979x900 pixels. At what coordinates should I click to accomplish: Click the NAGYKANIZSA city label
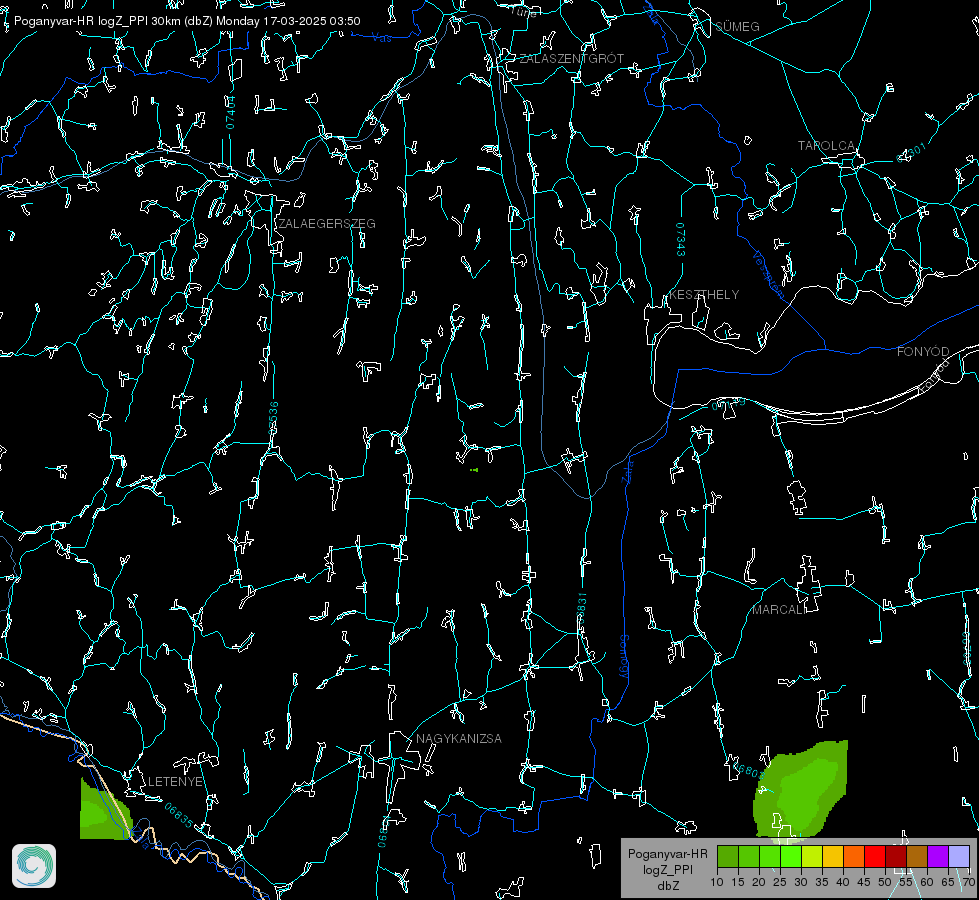459,739
